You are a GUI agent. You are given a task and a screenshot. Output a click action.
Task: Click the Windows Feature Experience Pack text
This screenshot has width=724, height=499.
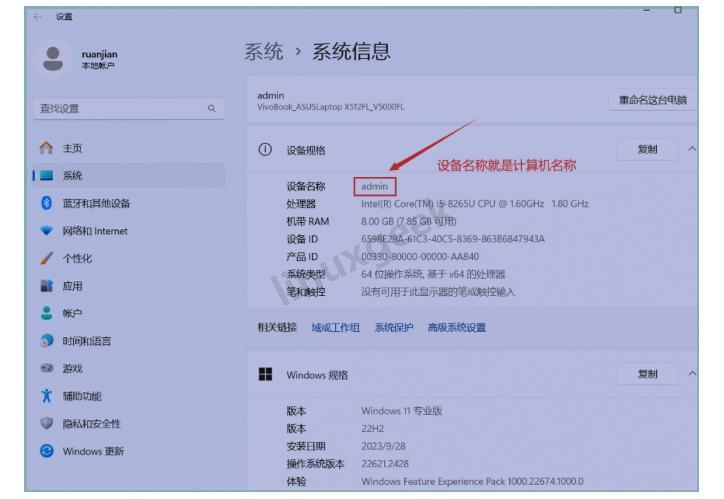tap(472, 481)
